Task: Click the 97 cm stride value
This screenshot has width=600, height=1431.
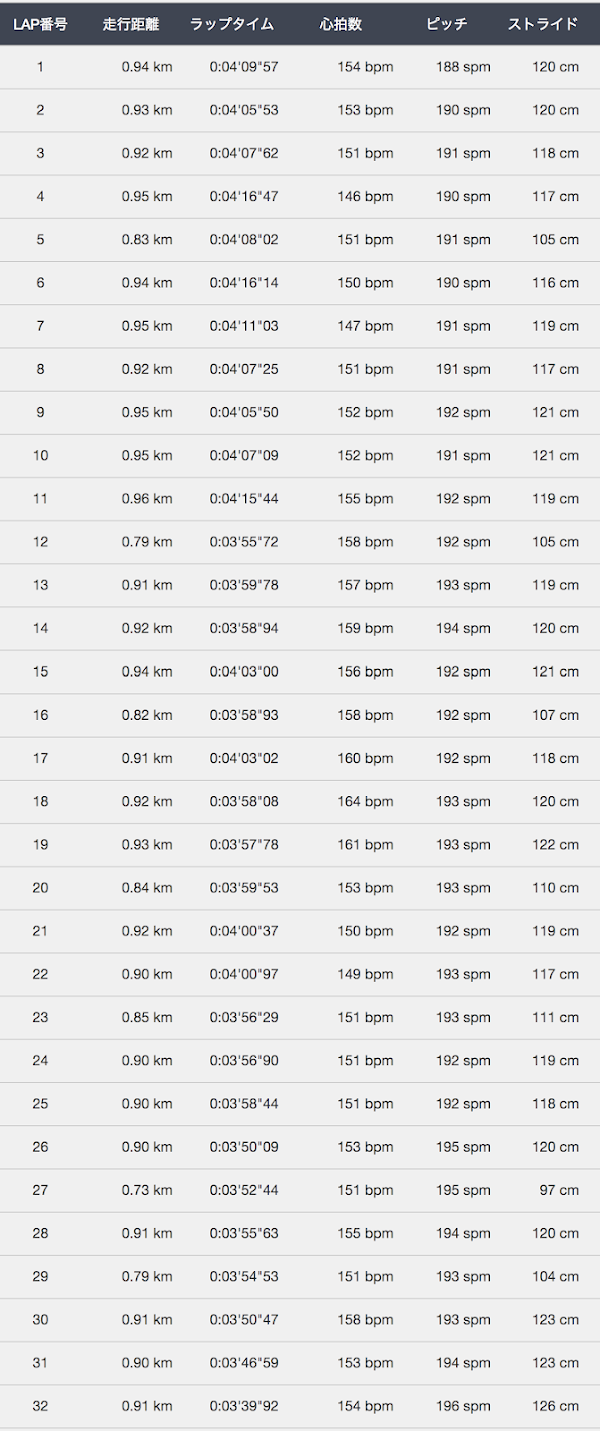Action: click(559, 1190)
